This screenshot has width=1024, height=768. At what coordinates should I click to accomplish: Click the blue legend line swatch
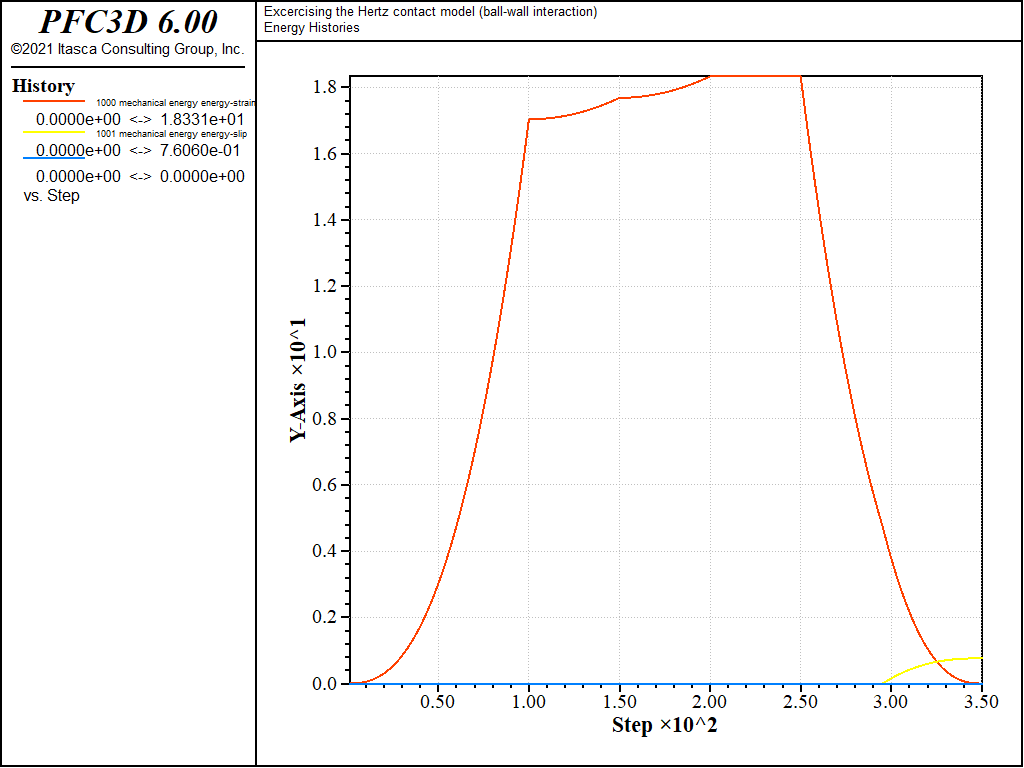click(54, 158)
